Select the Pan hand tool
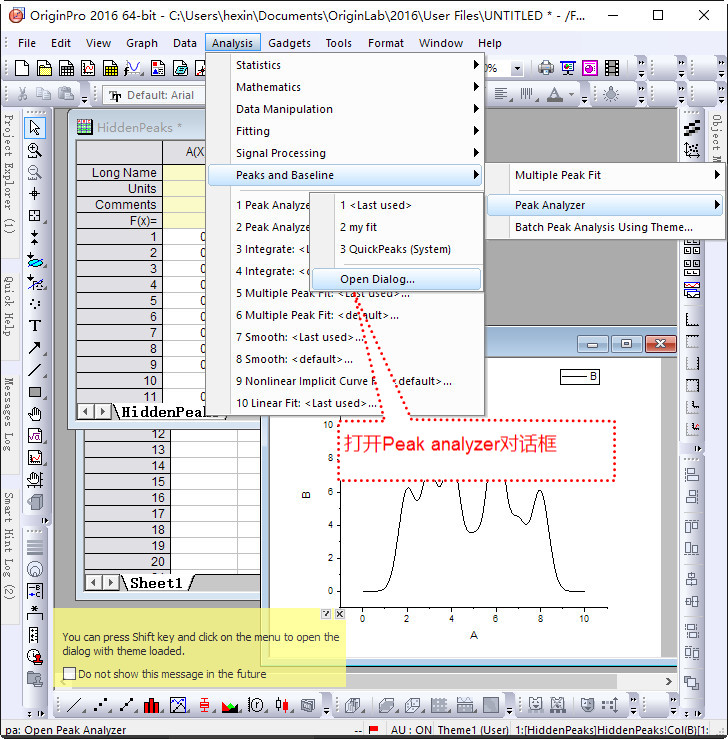 tap(35, 414)
